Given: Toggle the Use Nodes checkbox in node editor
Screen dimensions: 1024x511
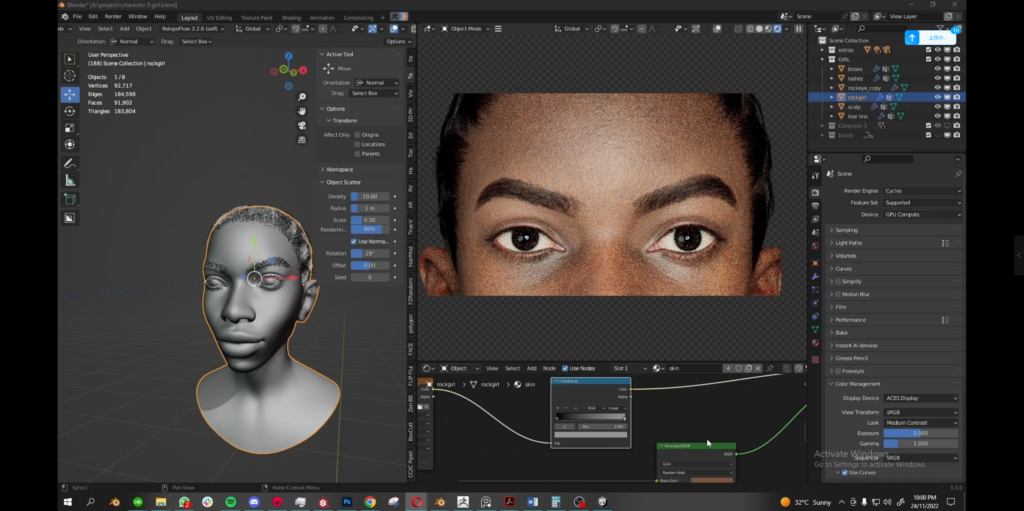Looking at the screenshot, I should 565,368.
